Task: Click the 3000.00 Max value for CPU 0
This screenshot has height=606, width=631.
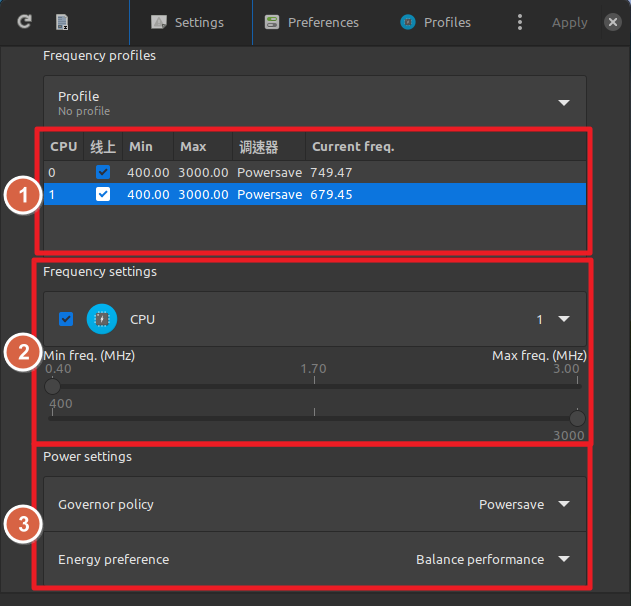Action: 203,173
